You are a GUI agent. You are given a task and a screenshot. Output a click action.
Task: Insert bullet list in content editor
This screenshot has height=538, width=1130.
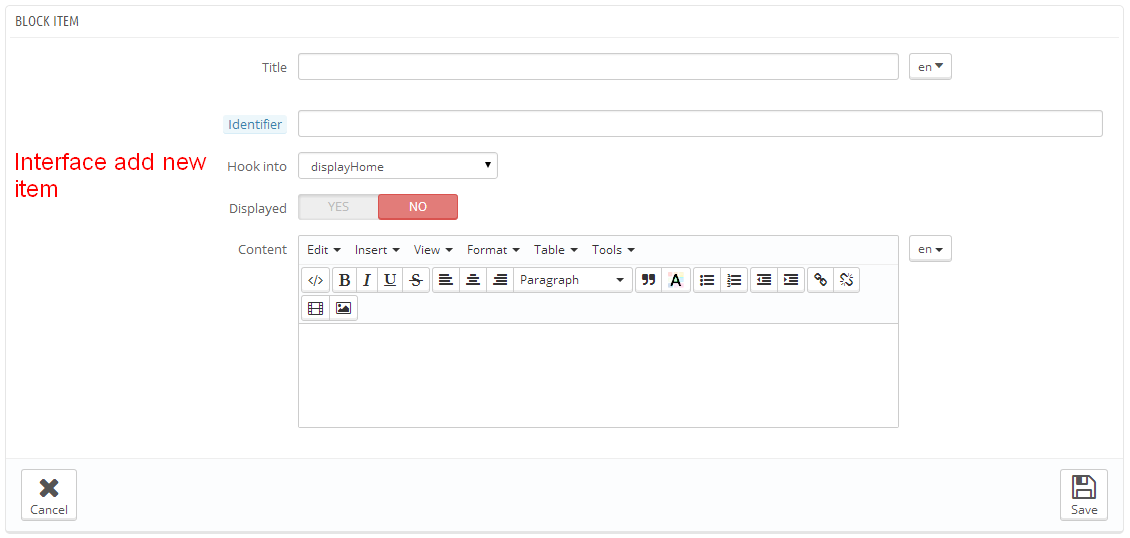(707, 280)
